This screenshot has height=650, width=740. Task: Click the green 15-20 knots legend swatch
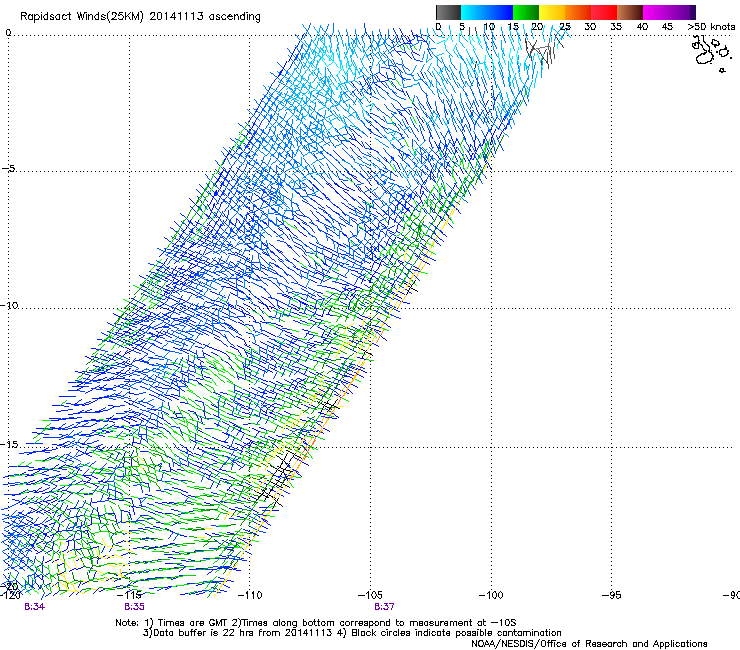click(526, 12)
